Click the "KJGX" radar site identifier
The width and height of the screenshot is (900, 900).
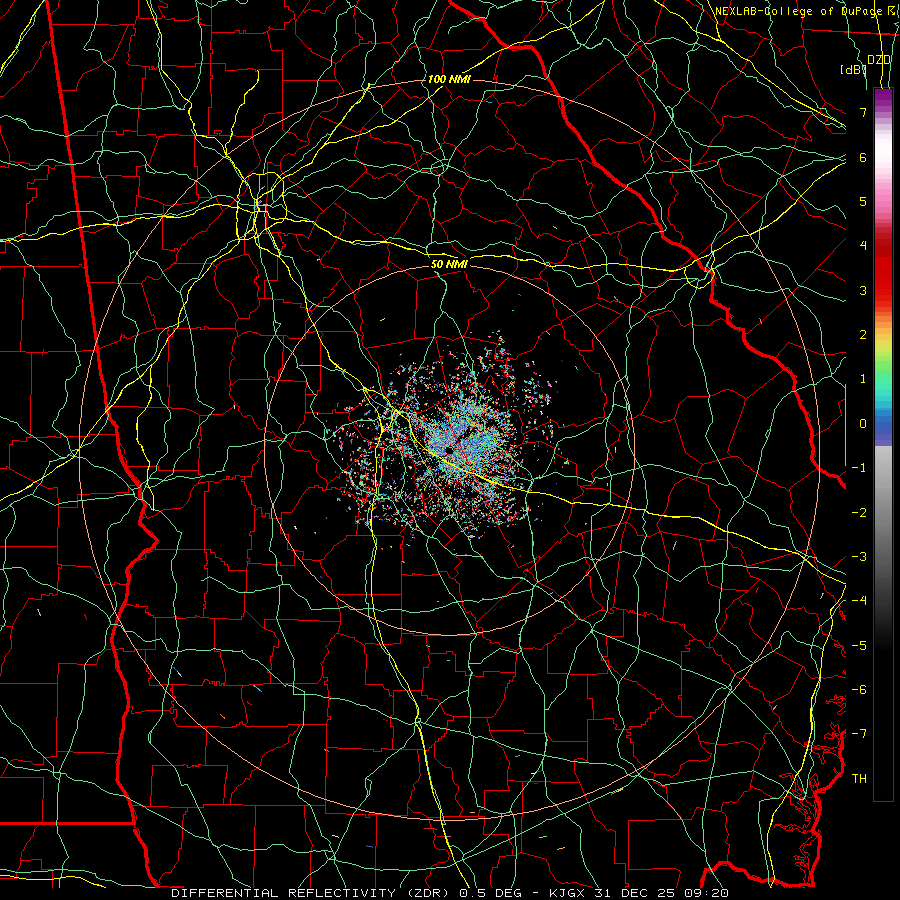click(568, 893)
